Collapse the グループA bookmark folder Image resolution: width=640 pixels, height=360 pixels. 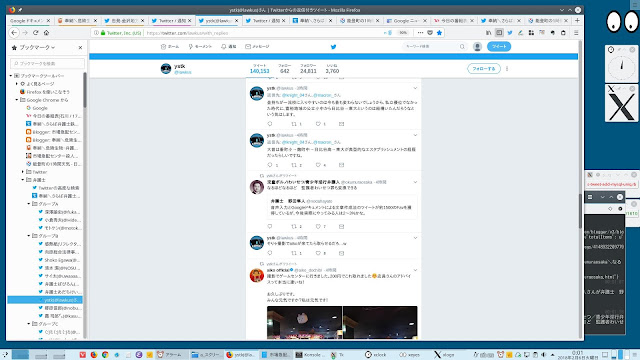(29, 204)
